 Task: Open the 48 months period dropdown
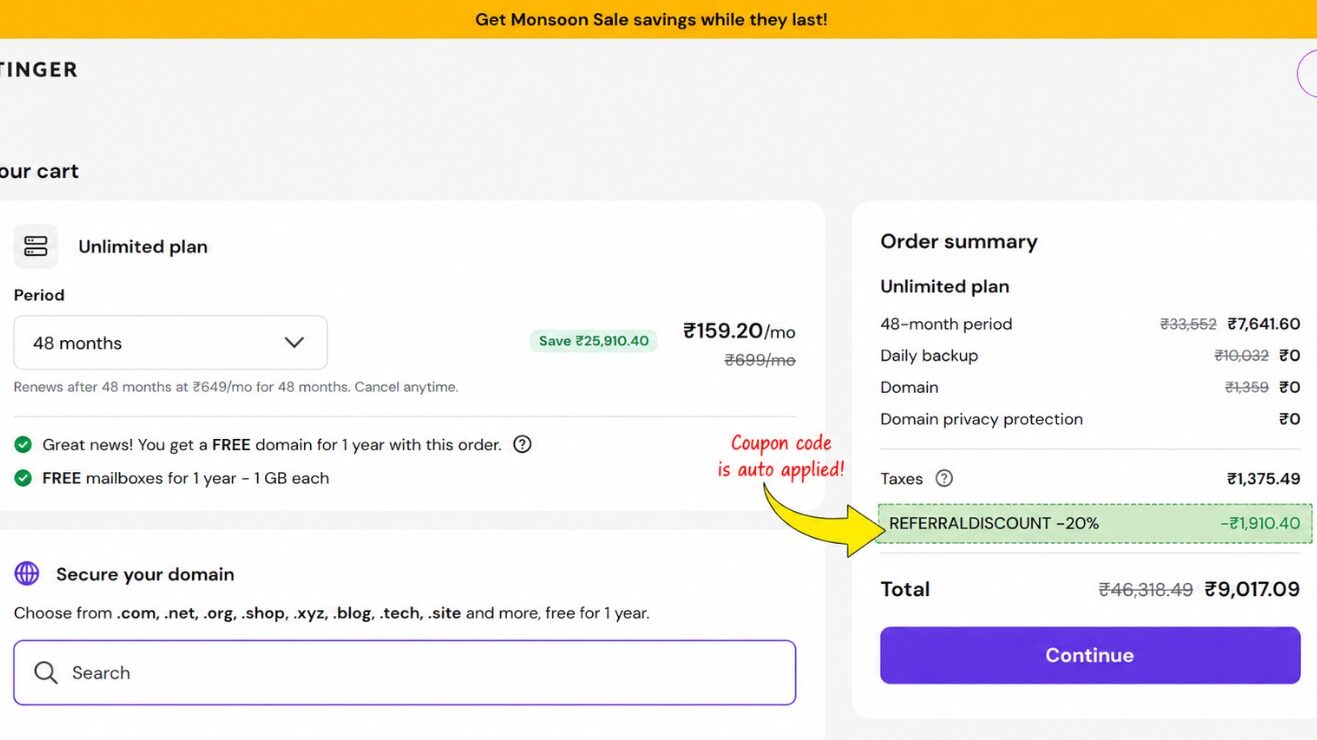(170, 343)
